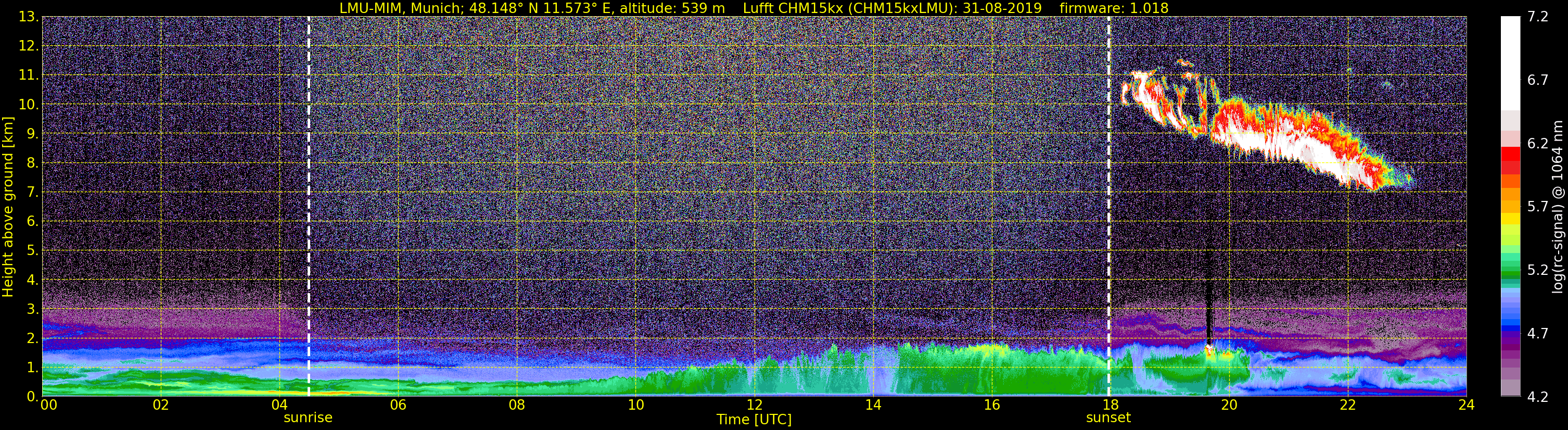This screenshot has width=1568, height=430.
Task: Click the time axis tick label '12'
Action: point(754,406)
